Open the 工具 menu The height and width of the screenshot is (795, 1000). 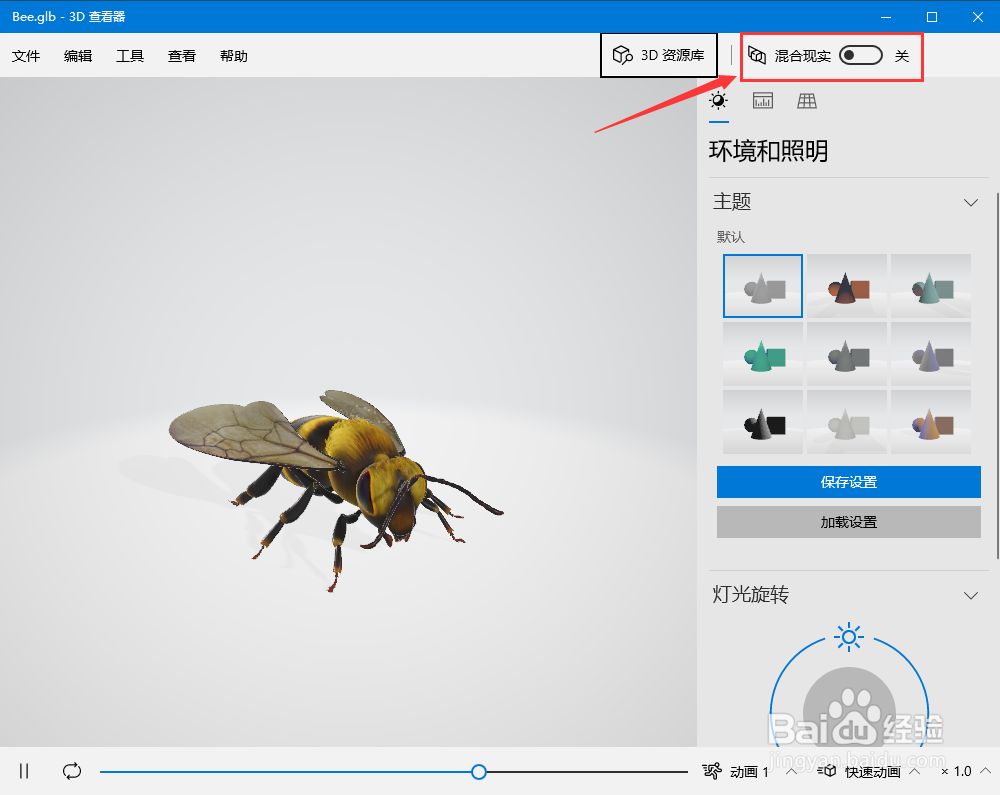pos(130,56)
